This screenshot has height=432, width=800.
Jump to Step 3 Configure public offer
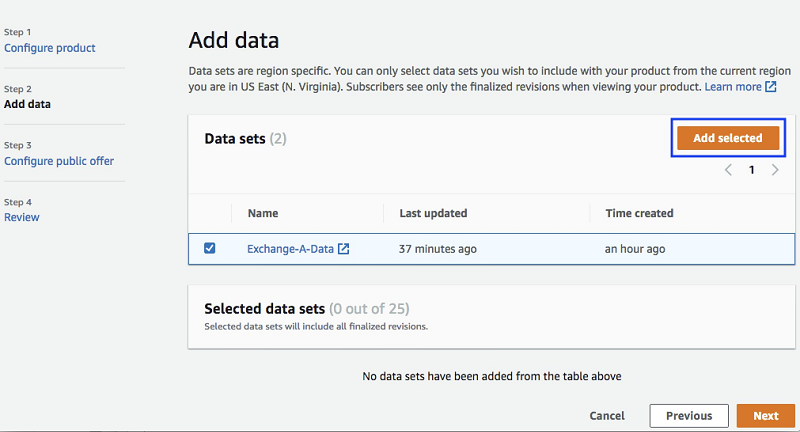(x=59, y=161)
